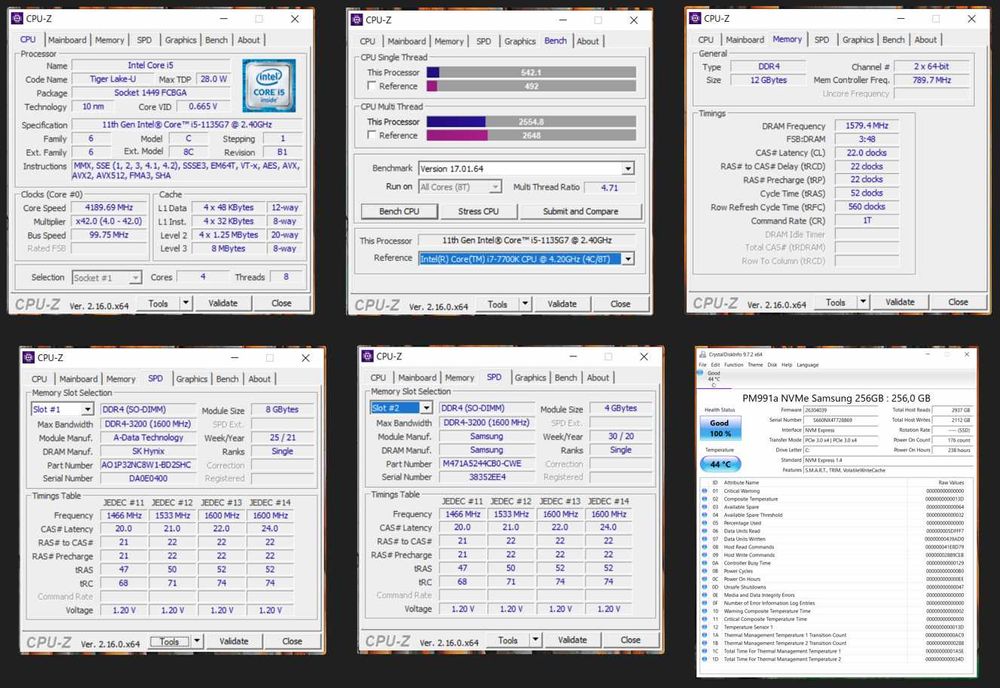Open About tab in the Slot #2 window

pos(598,377)
